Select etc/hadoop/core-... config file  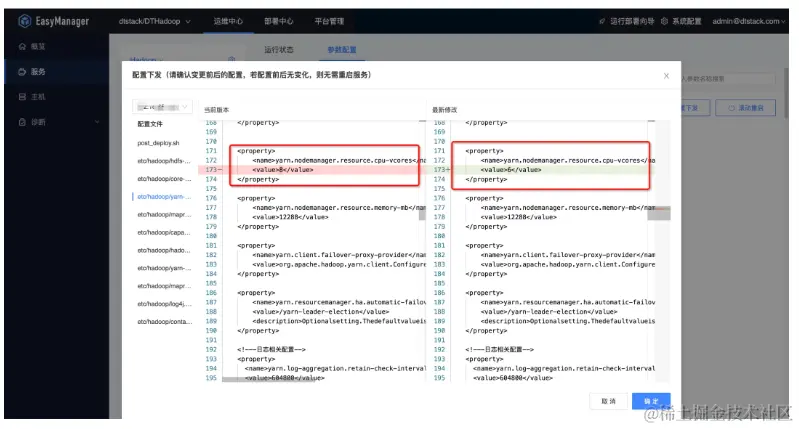click(x=164, y=179)
